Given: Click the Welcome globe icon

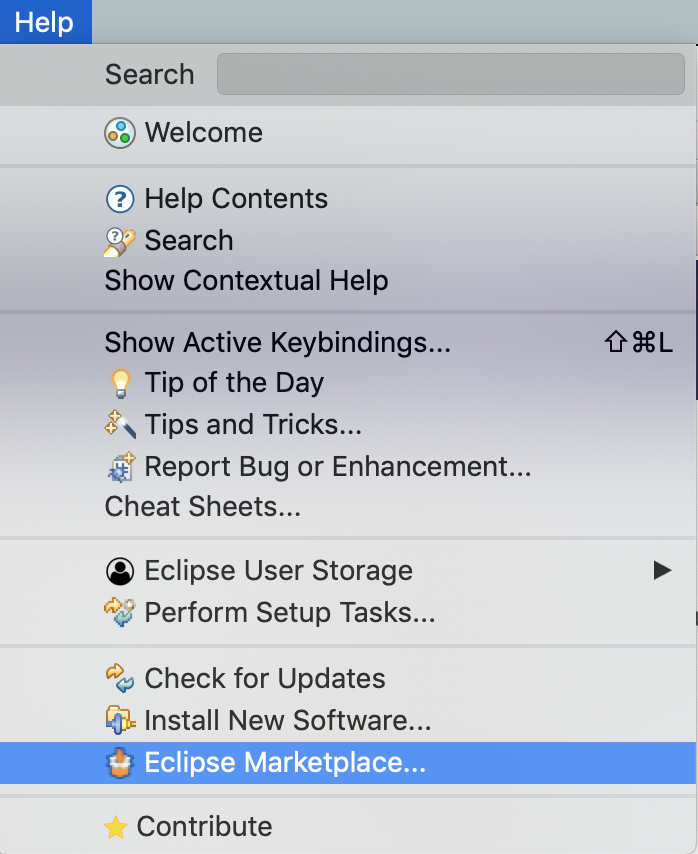Looking at the screenshot, I should click(120, 133).
